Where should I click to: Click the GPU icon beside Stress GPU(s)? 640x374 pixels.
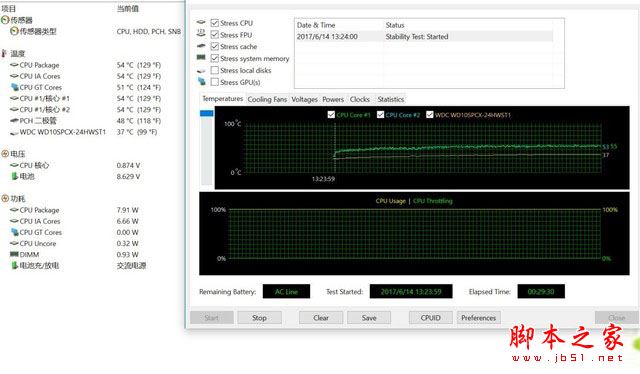point(201,81)
